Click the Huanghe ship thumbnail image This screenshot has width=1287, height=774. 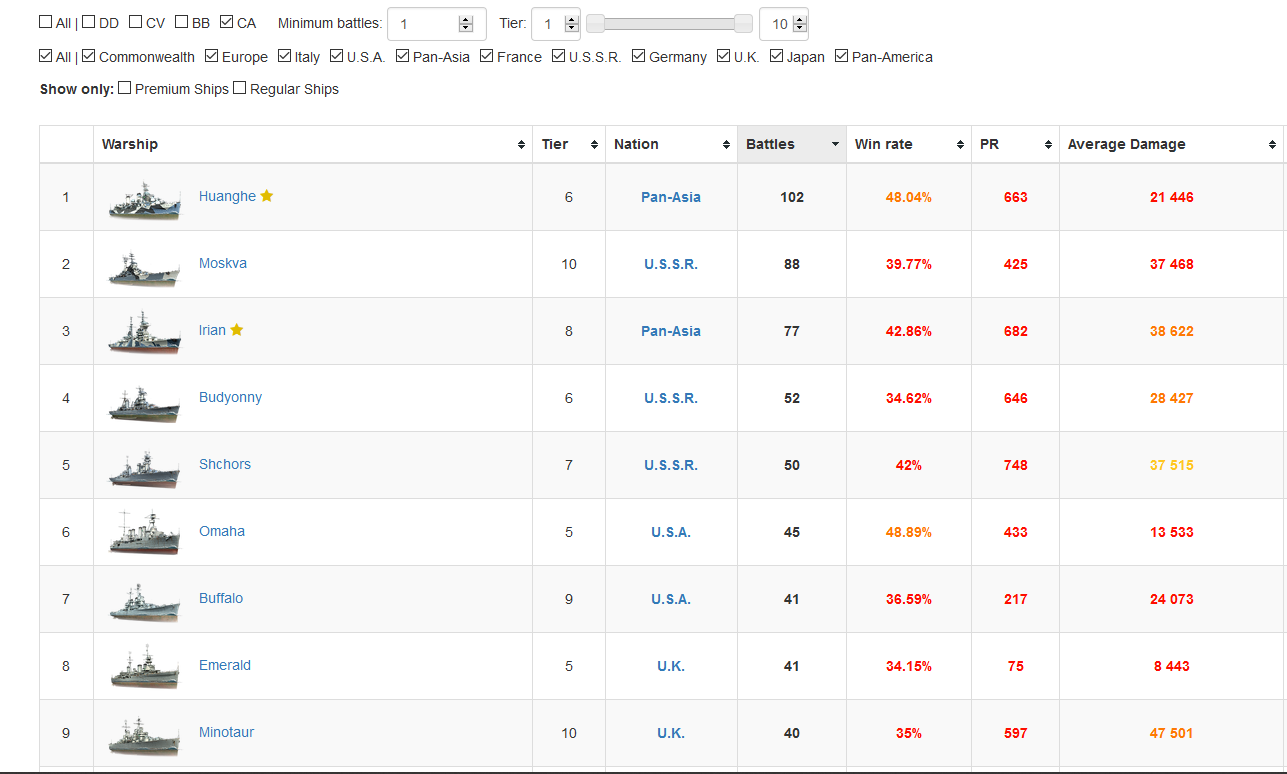click(145, 199)
